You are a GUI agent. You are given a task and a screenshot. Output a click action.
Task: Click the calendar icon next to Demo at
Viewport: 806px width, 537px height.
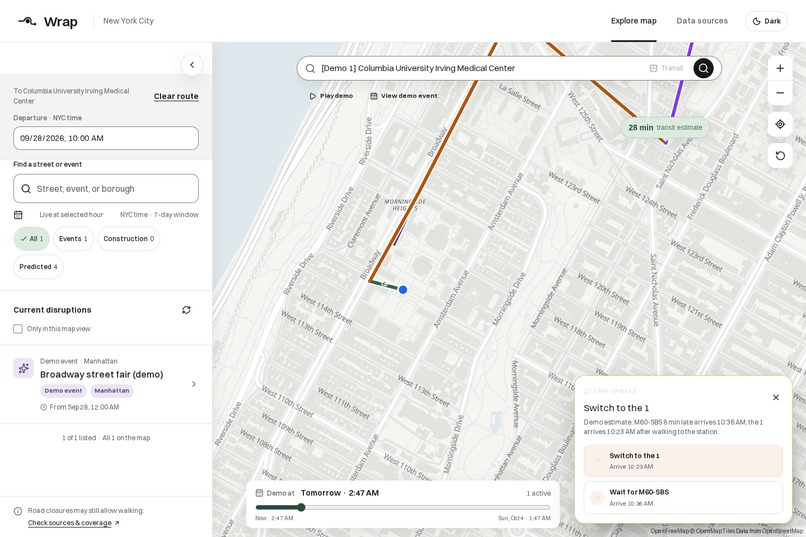click(x=260, y=493)
